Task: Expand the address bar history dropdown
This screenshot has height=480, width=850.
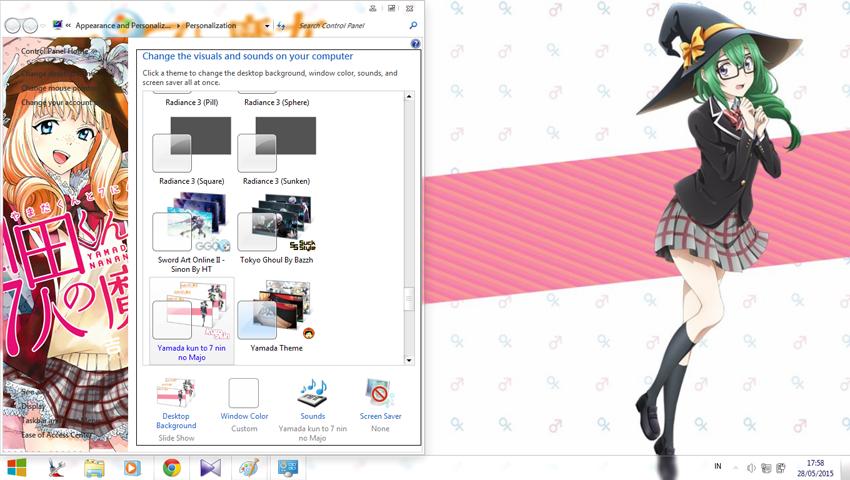Action: (x=267, y=25)
